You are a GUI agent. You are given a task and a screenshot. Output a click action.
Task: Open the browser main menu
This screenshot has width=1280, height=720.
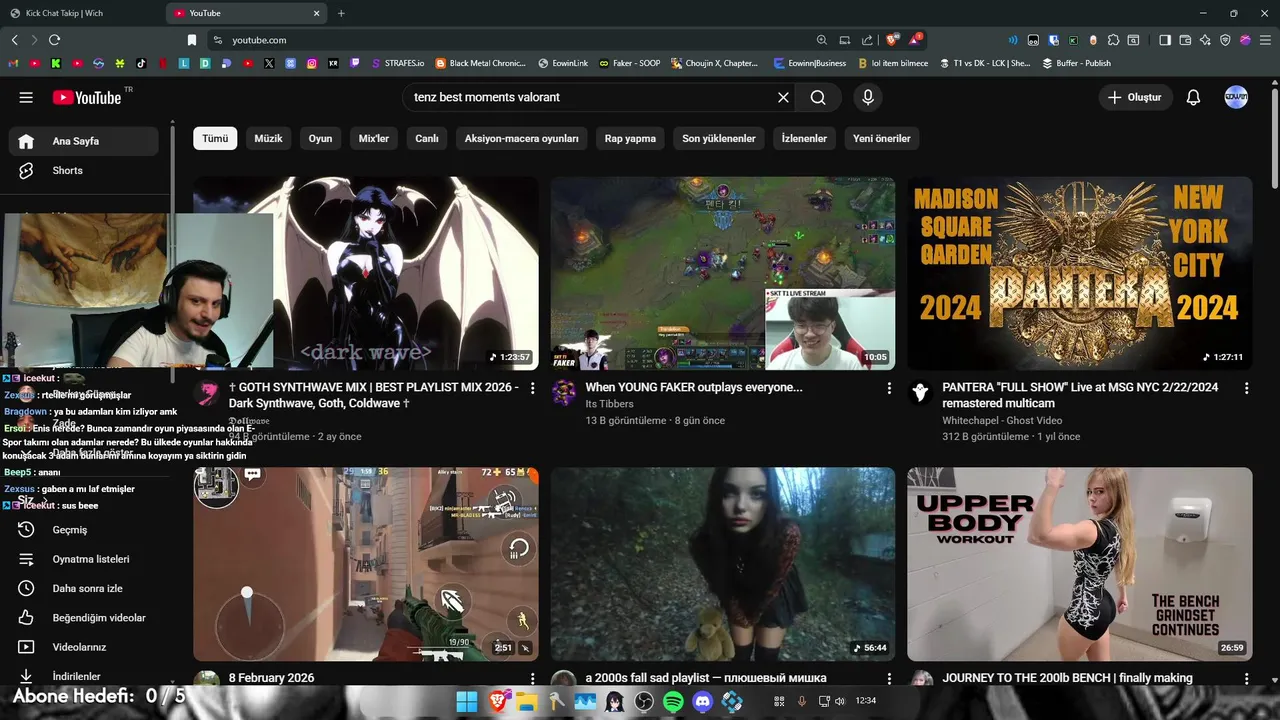[1266, 40]
